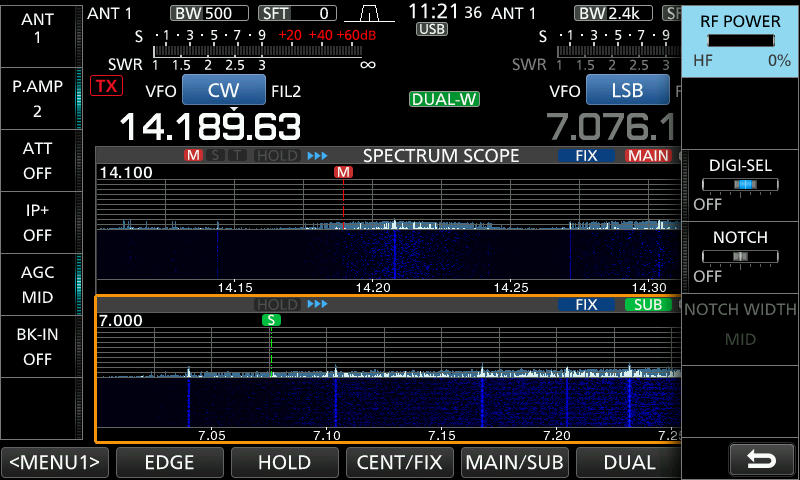Tap the passband filter shape icon

[x=369, y=14]
